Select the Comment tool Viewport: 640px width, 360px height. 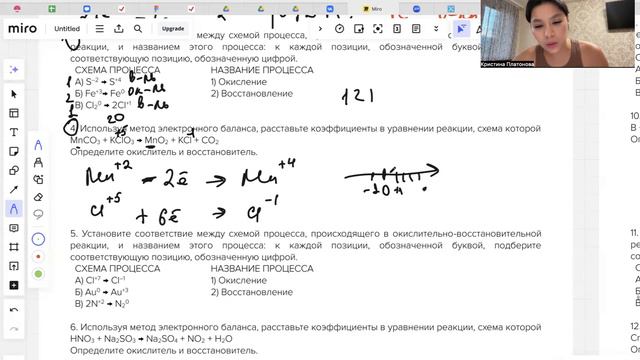coord(14,228)
